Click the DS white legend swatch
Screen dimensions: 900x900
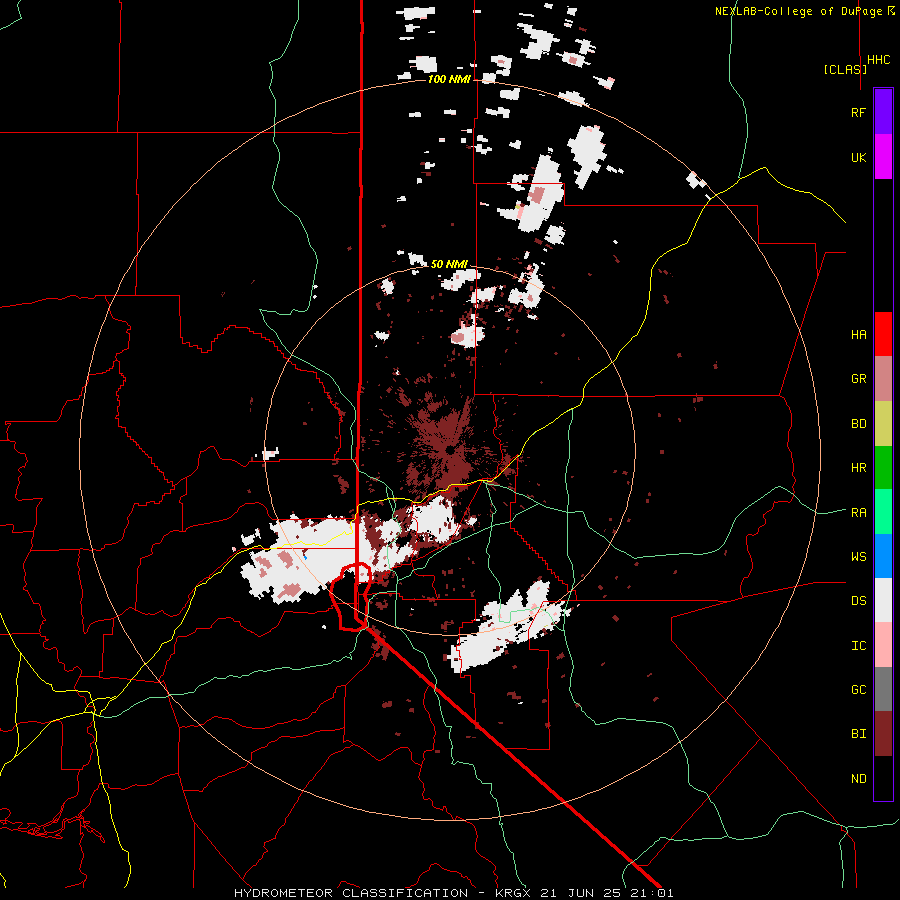[x=883, y=600]
